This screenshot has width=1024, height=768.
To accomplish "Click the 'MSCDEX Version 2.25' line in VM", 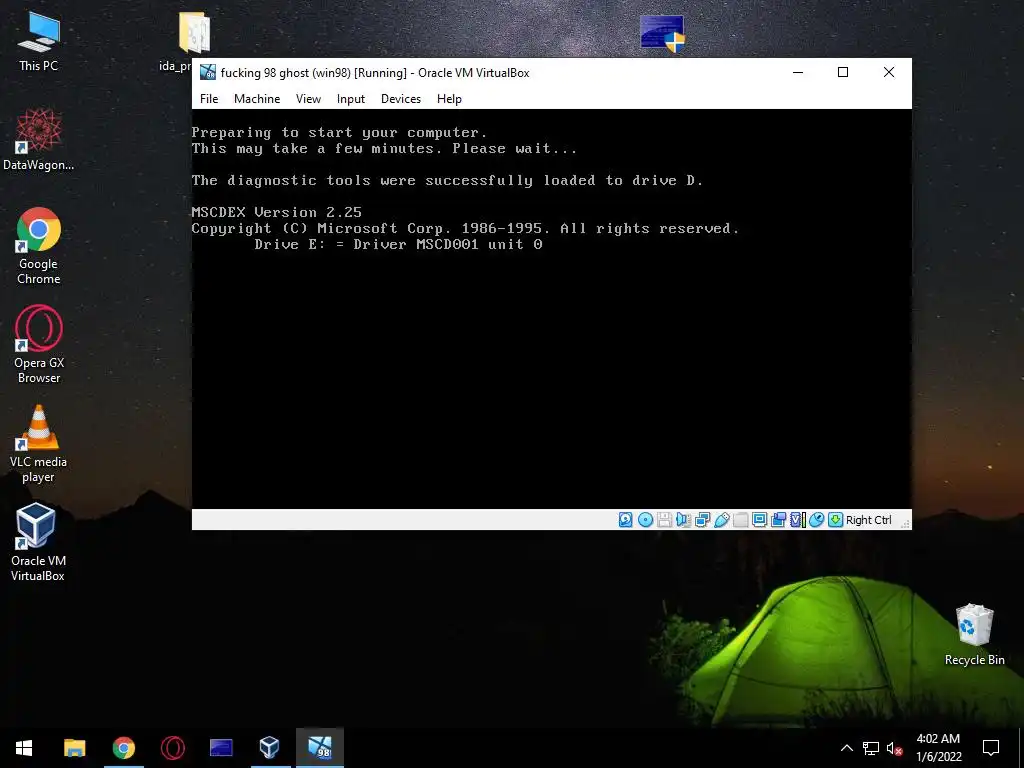I will (276, 212).
